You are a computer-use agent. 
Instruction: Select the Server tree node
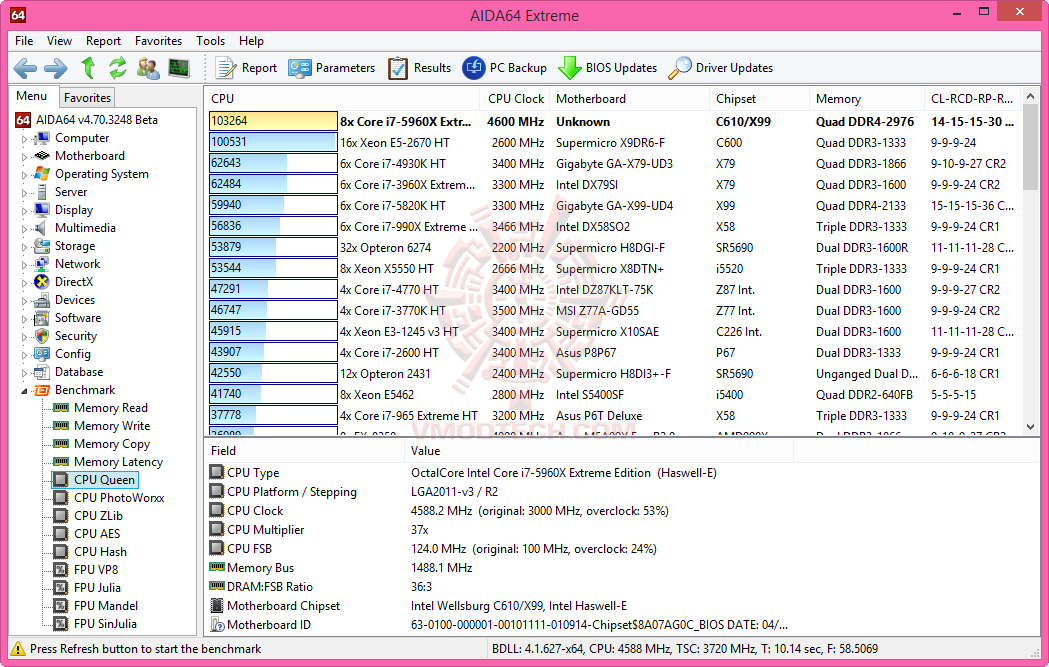[x=71, y=192]
